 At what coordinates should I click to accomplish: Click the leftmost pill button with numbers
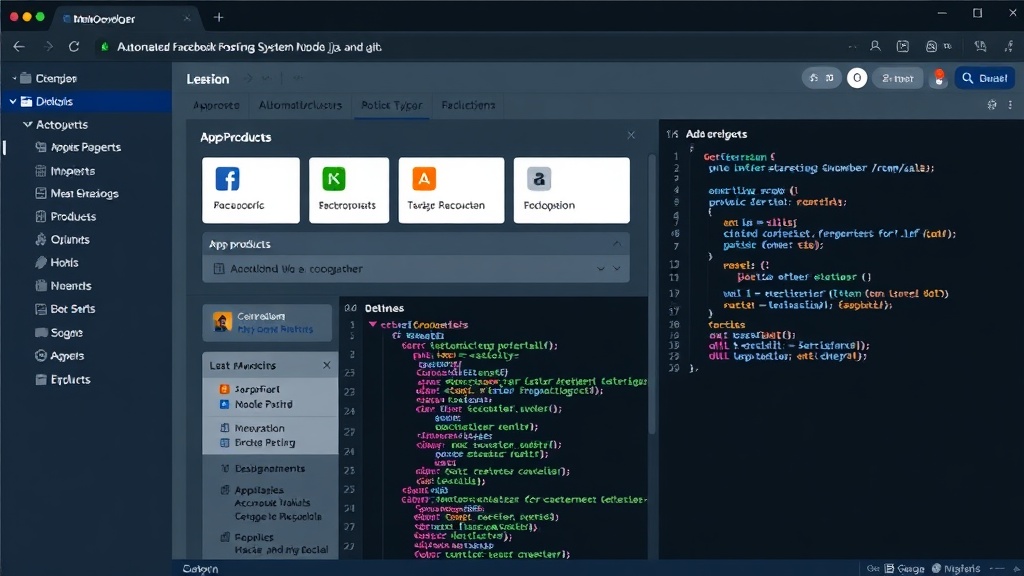pyautogui.click(x=822, y=78)
